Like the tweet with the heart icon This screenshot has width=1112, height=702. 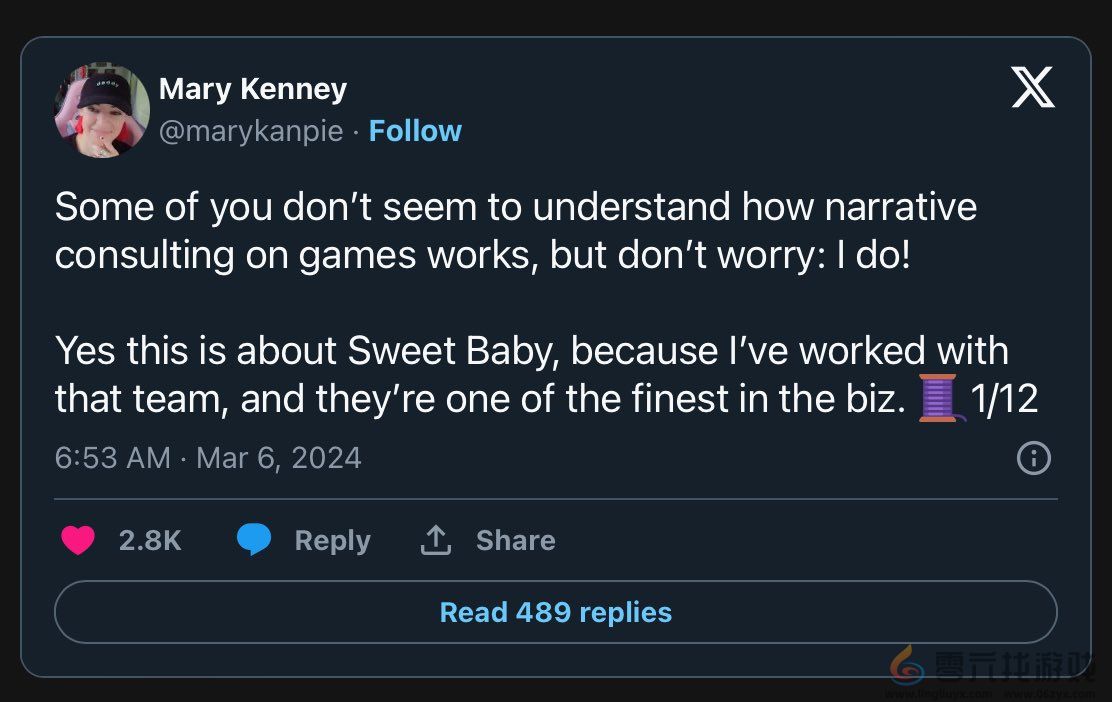click(78, 541)
